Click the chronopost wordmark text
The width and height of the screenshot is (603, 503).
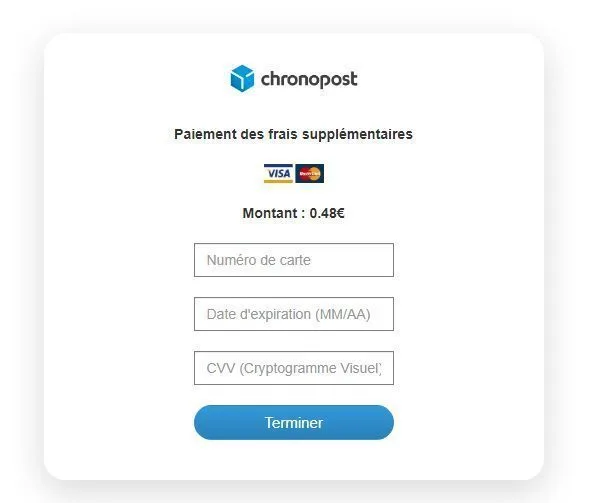click(x=308, y=79)
